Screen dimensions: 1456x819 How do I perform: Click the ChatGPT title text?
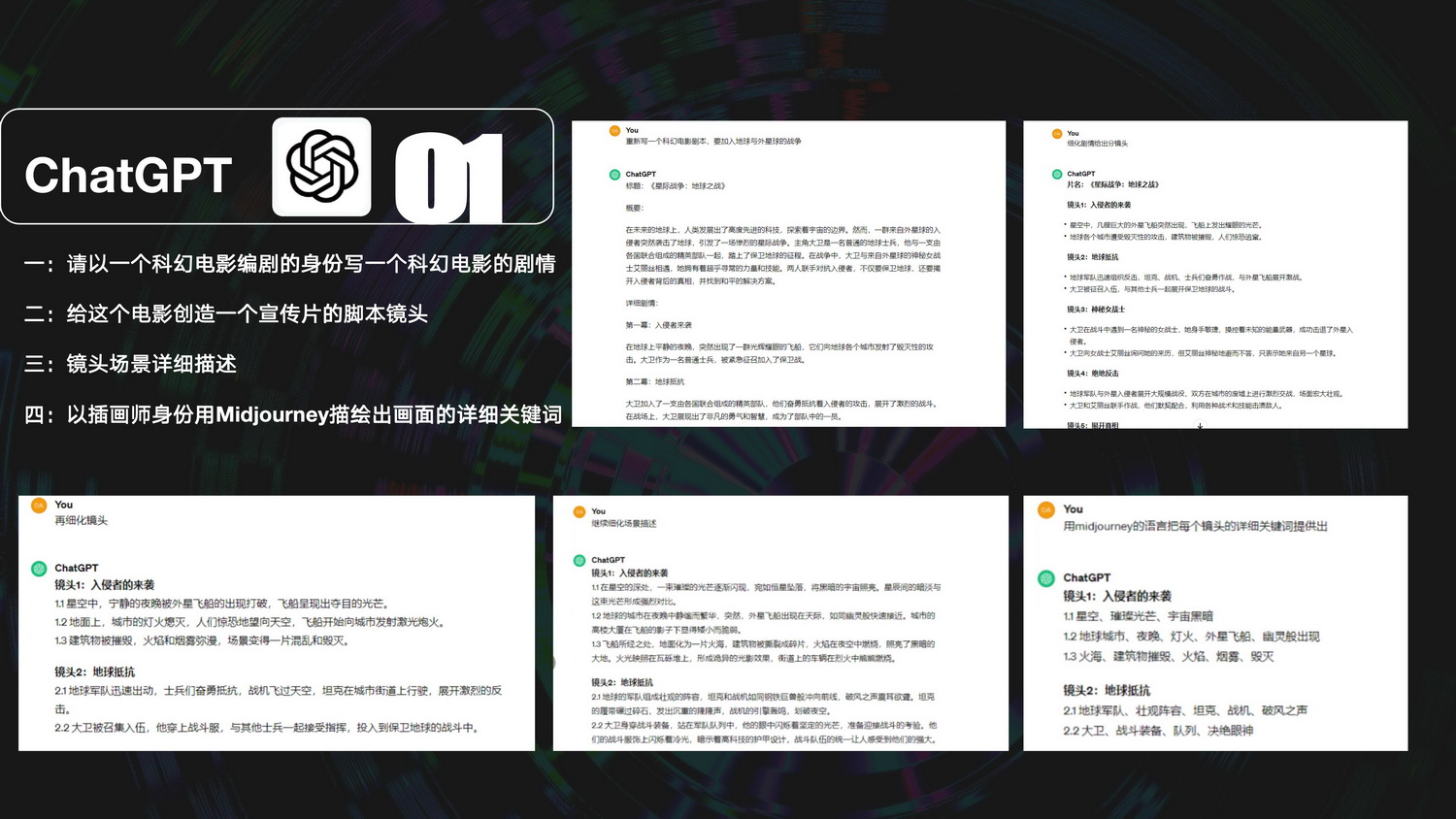pos(128,176)
